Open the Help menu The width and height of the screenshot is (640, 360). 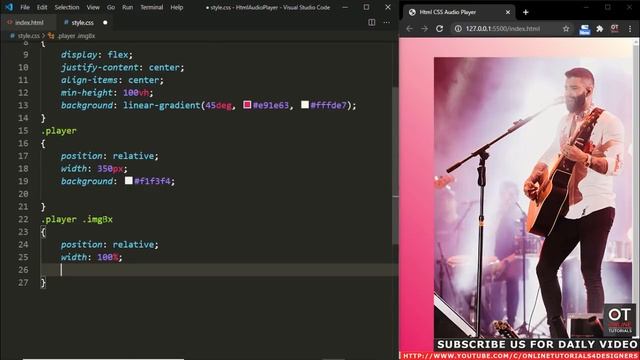177,7
